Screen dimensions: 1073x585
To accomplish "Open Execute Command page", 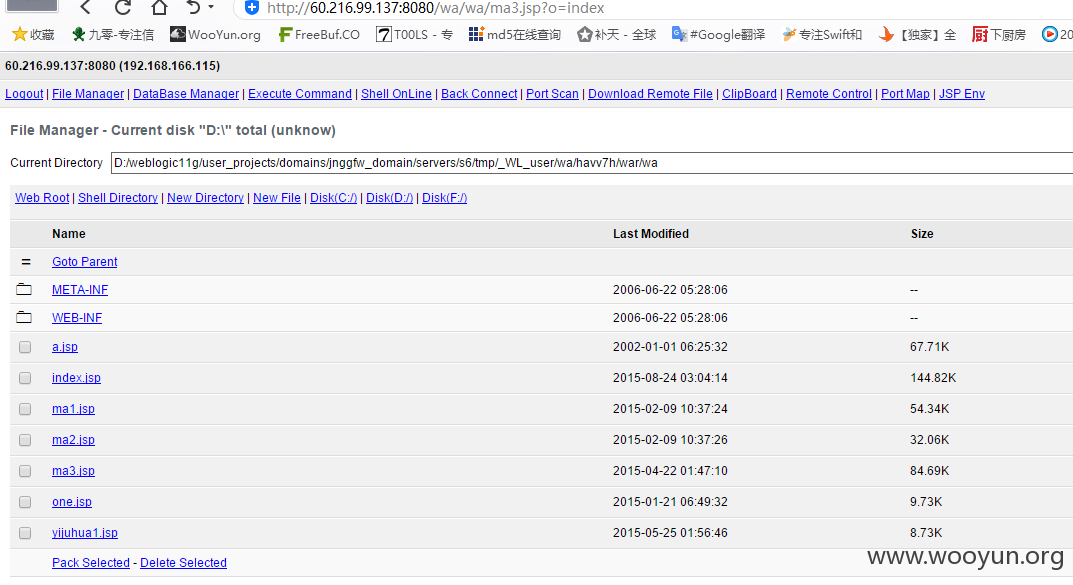I will click(300, 94).
